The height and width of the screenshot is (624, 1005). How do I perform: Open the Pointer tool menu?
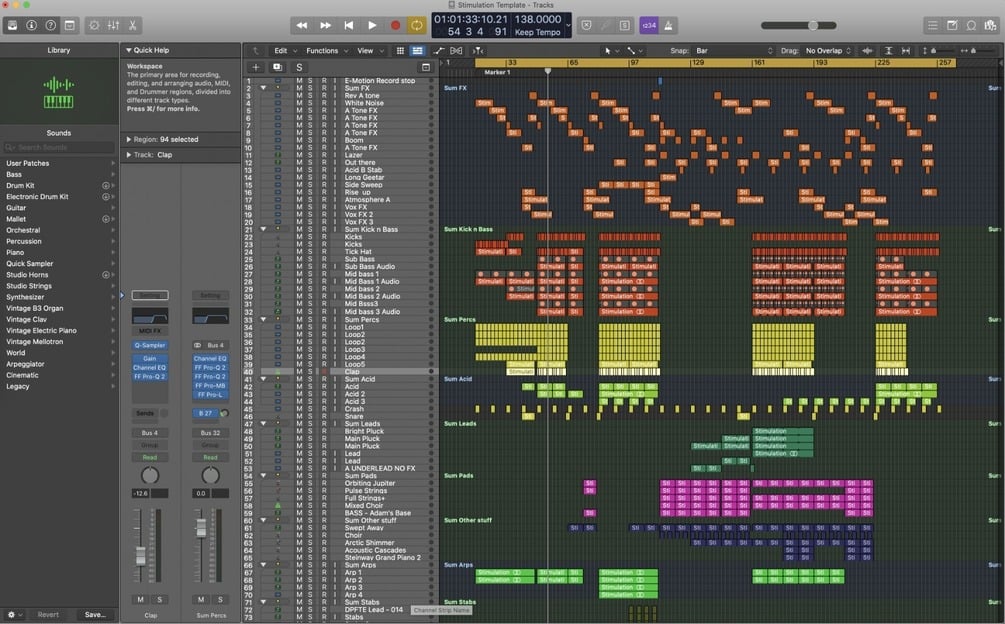611,51
